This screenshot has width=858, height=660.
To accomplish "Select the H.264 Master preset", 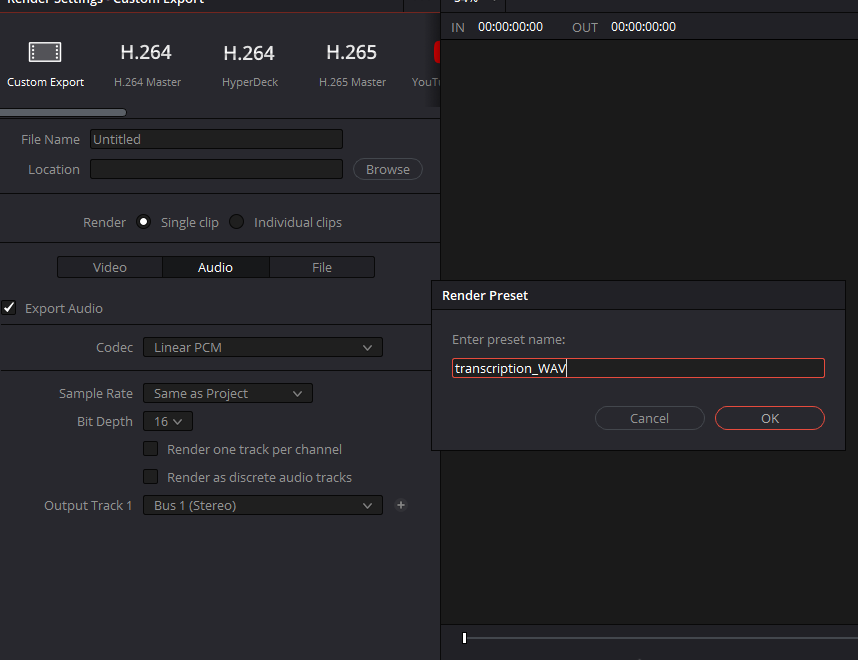I will 146,60.
